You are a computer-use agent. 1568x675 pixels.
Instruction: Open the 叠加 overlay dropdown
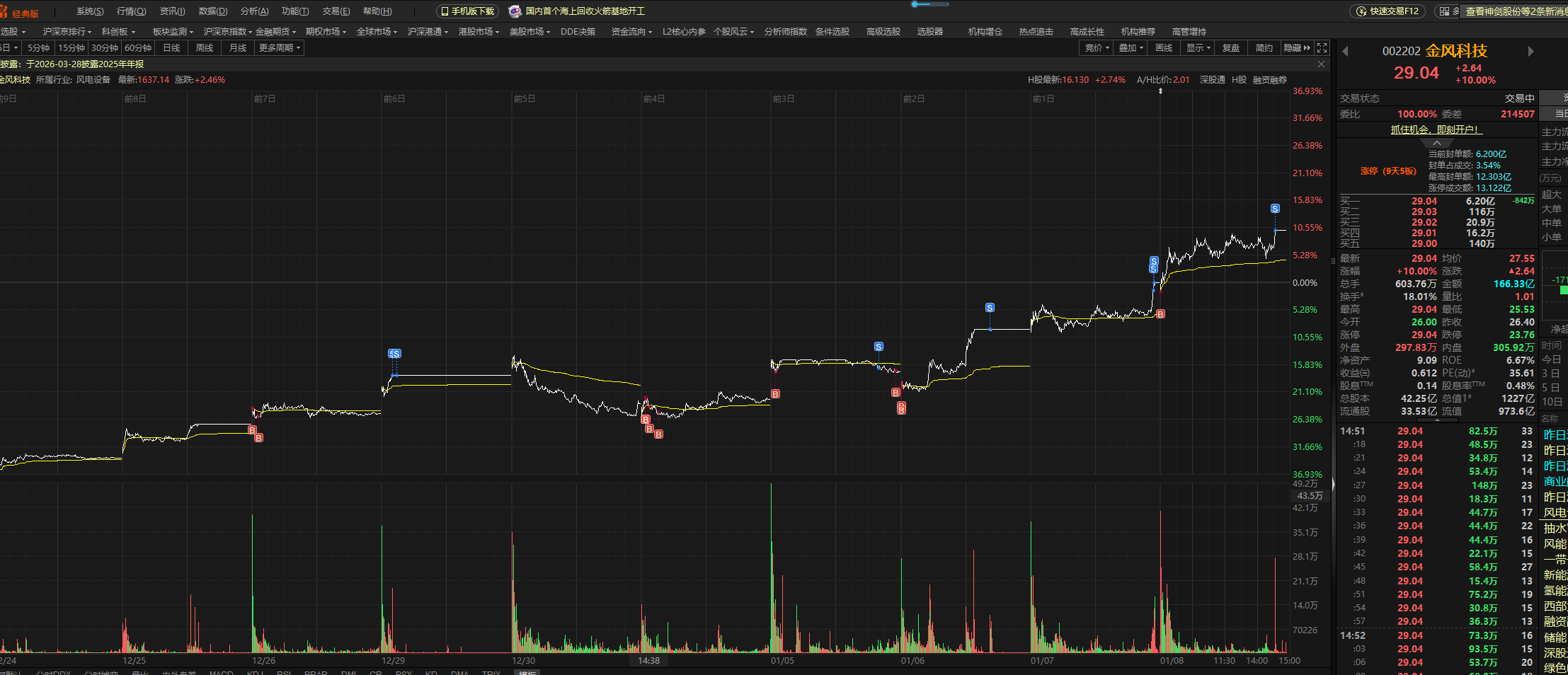(x=1131, y=48)
